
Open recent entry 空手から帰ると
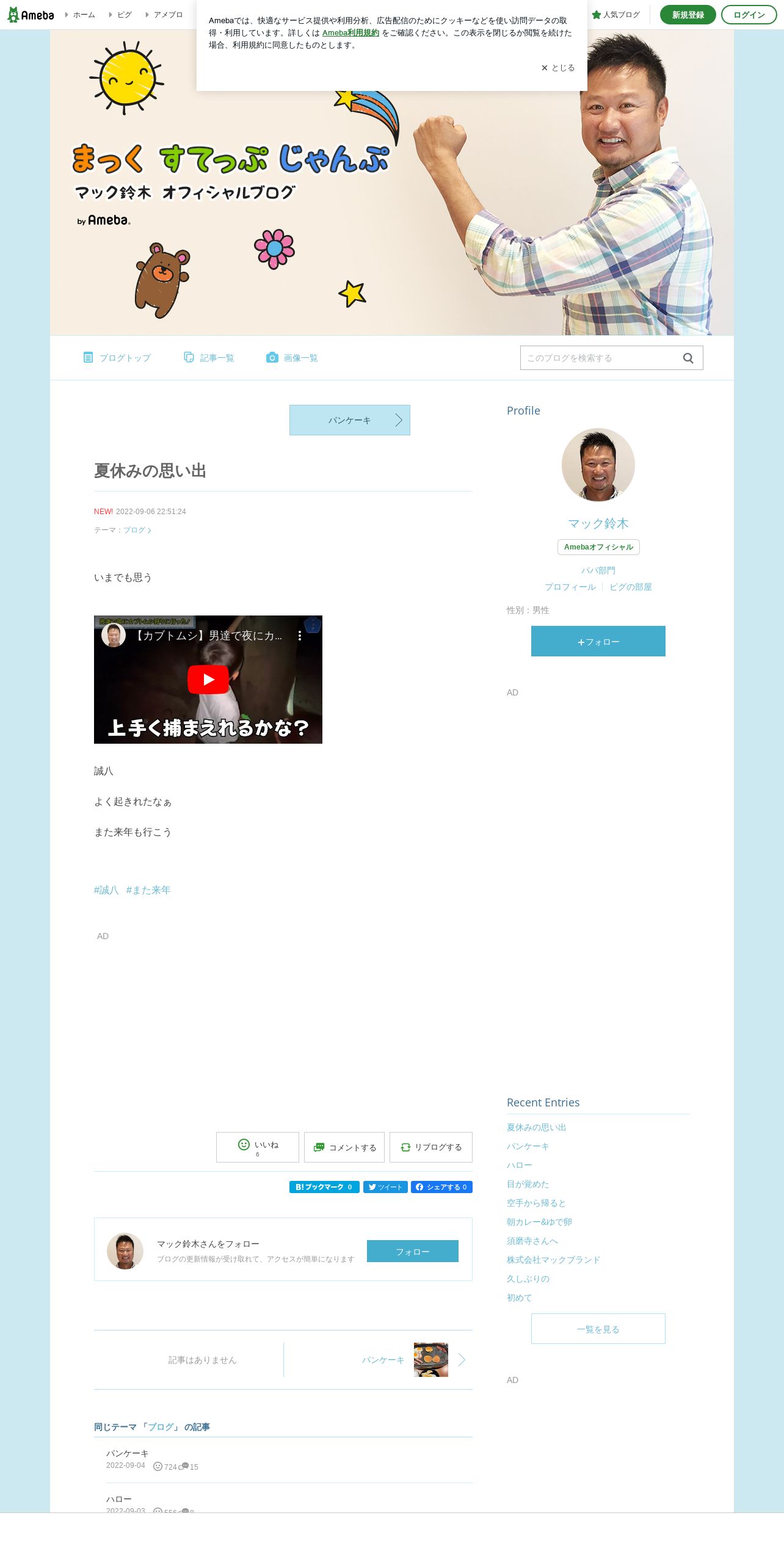[x=537, y=1203]
